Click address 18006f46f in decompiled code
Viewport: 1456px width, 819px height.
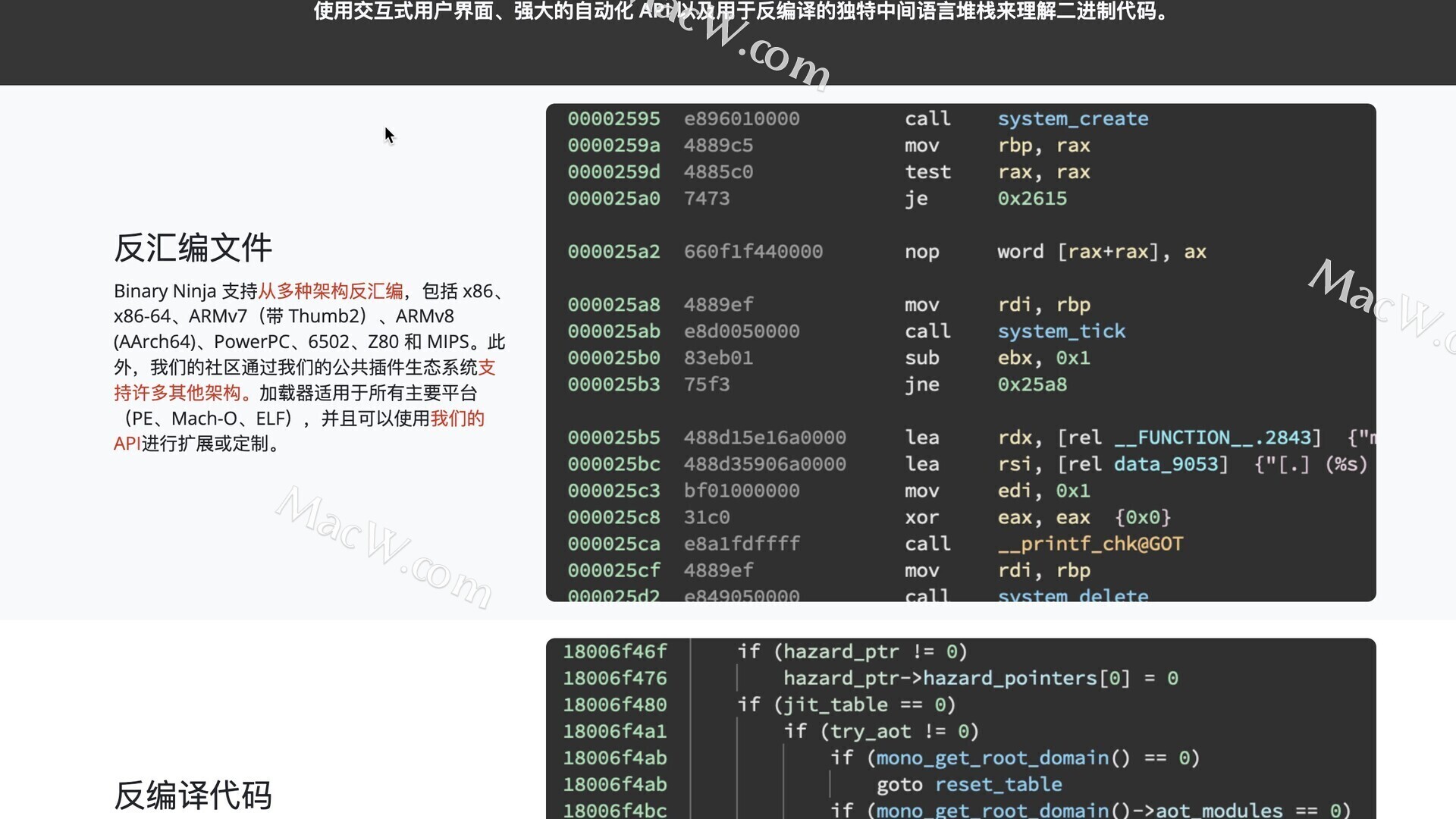pyautogui.click(x=615, y=651)
